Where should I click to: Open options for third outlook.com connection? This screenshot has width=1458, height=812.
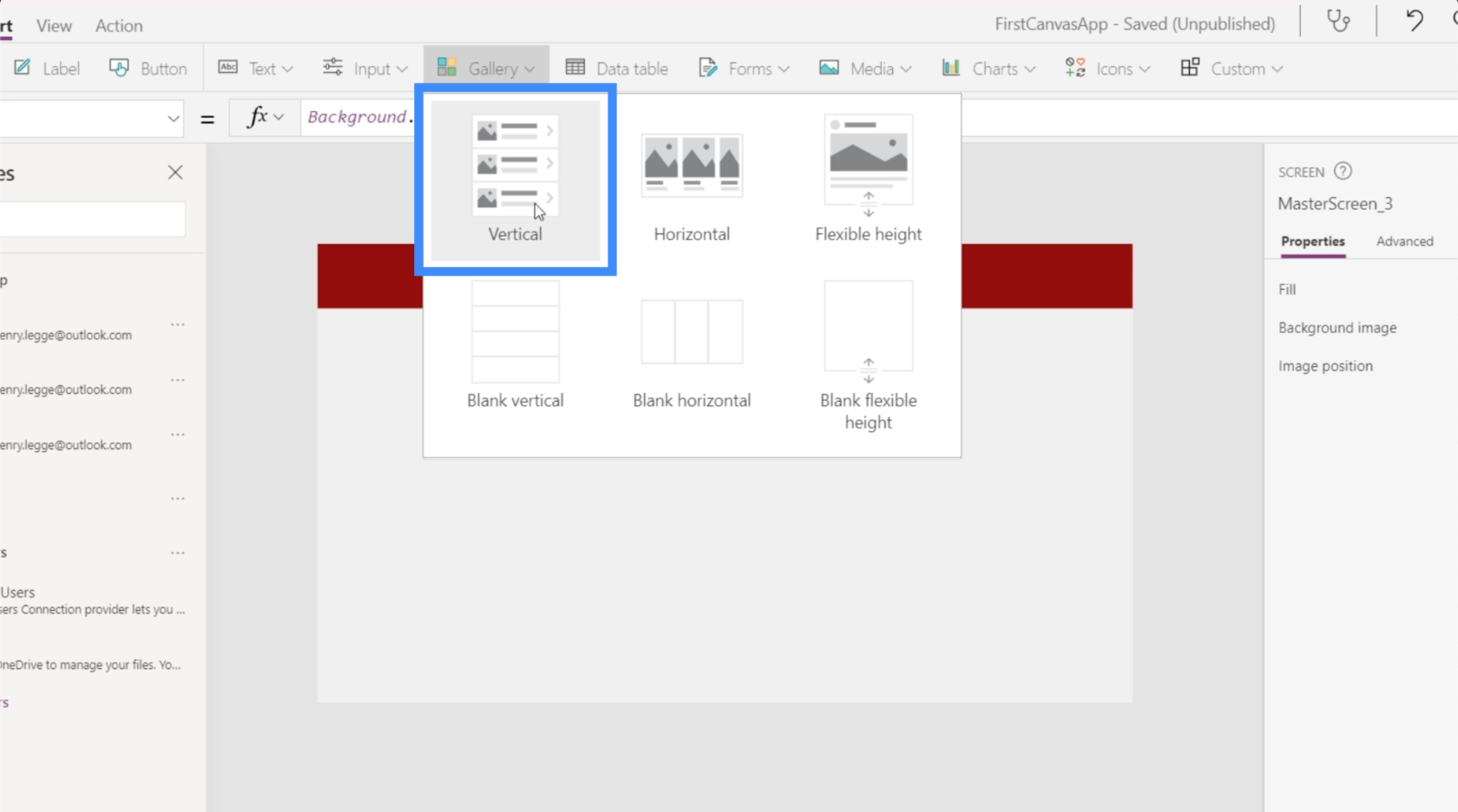tap(178, 434)
